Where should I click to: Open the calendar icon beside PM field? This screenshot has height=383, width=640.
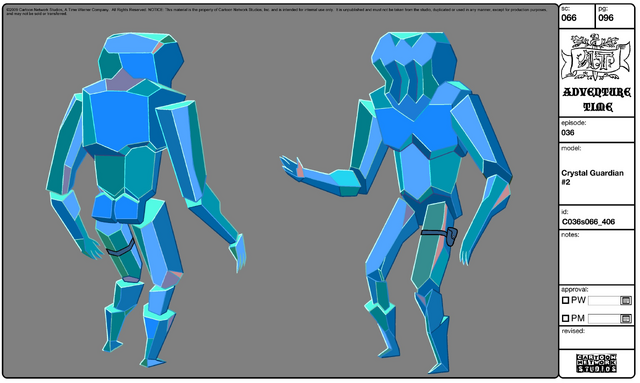click(x=626, y=318)
